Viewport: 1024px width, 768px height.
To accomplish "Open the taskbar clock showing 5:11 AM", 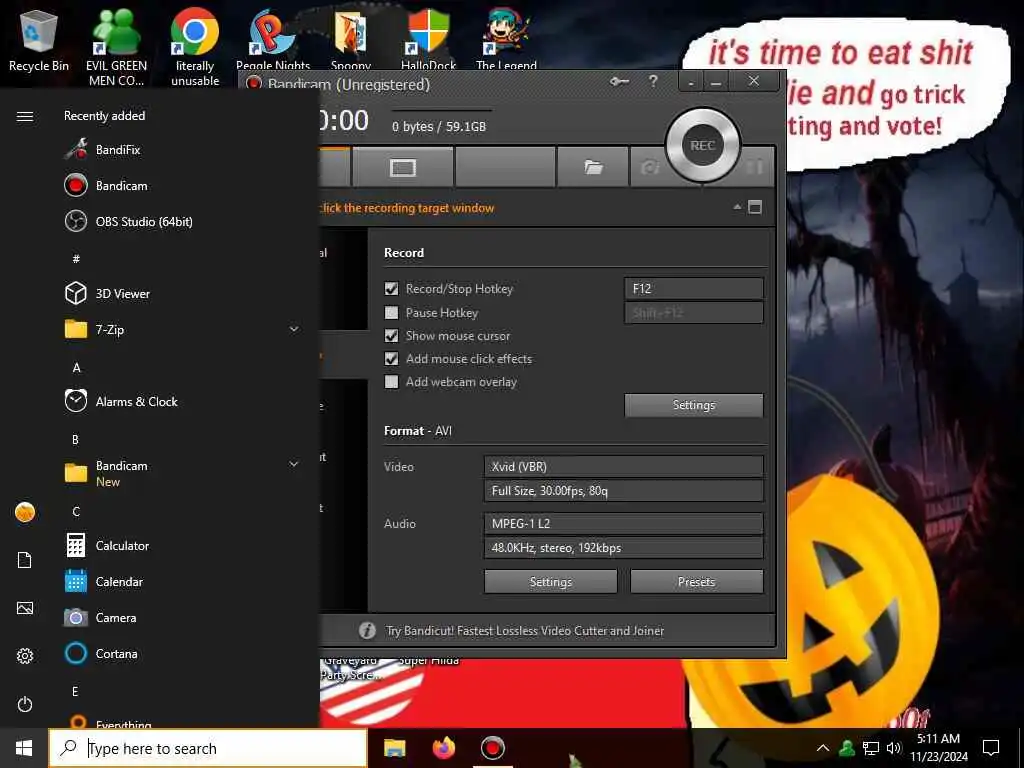I will (x=938, y=748).
